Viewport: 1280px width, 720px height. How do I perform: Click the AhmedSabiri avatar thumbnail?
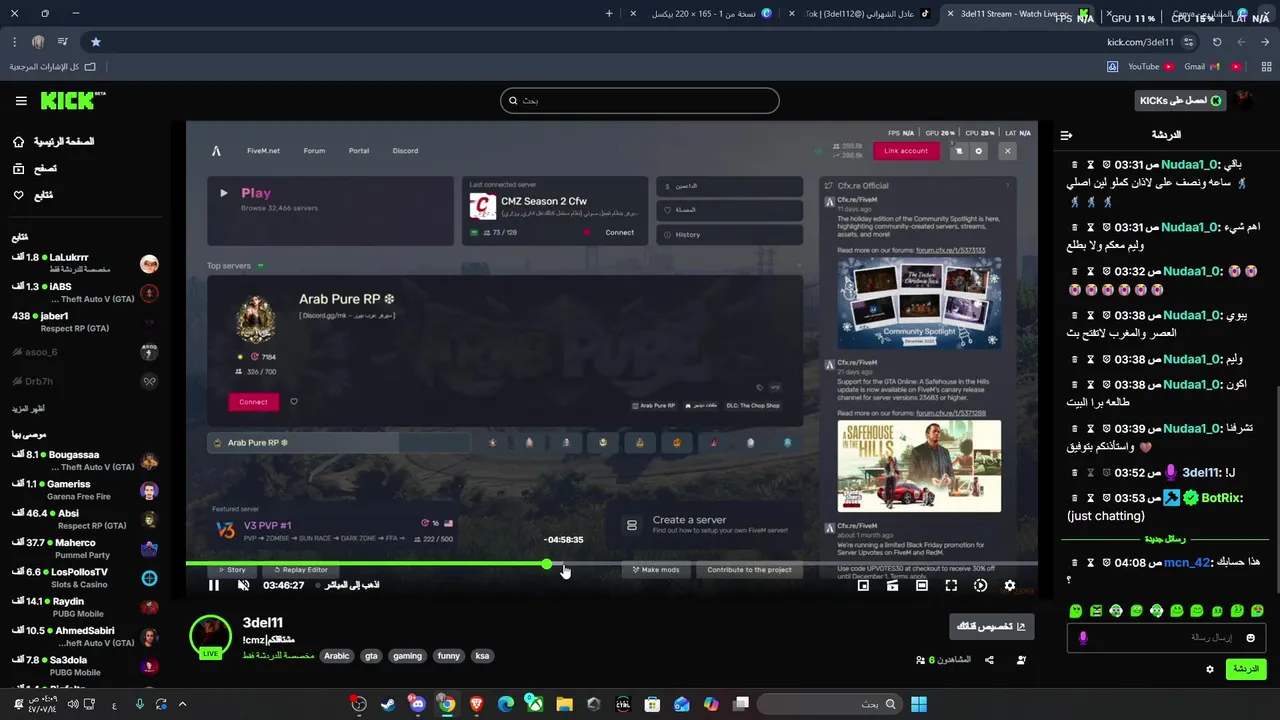(x=149, y=637)
